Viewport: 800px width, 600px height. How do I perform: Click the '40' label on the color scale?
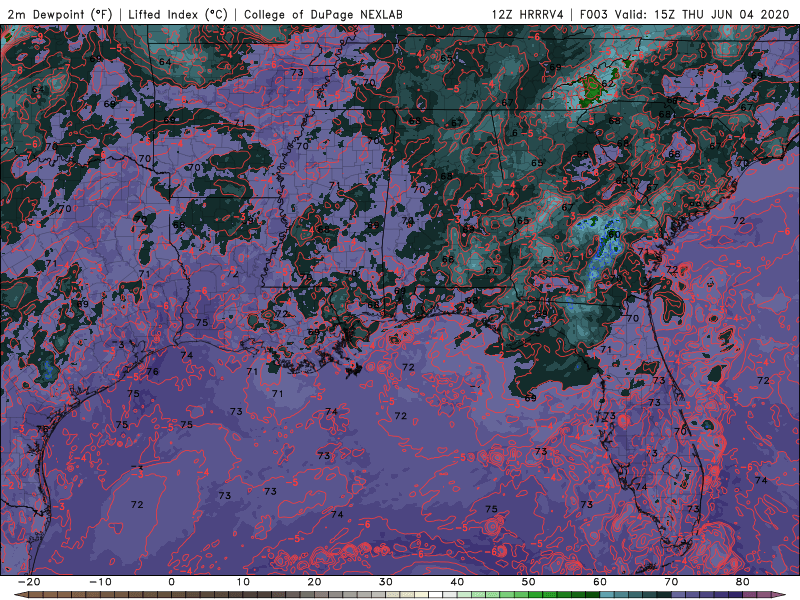tap(457, 582)
